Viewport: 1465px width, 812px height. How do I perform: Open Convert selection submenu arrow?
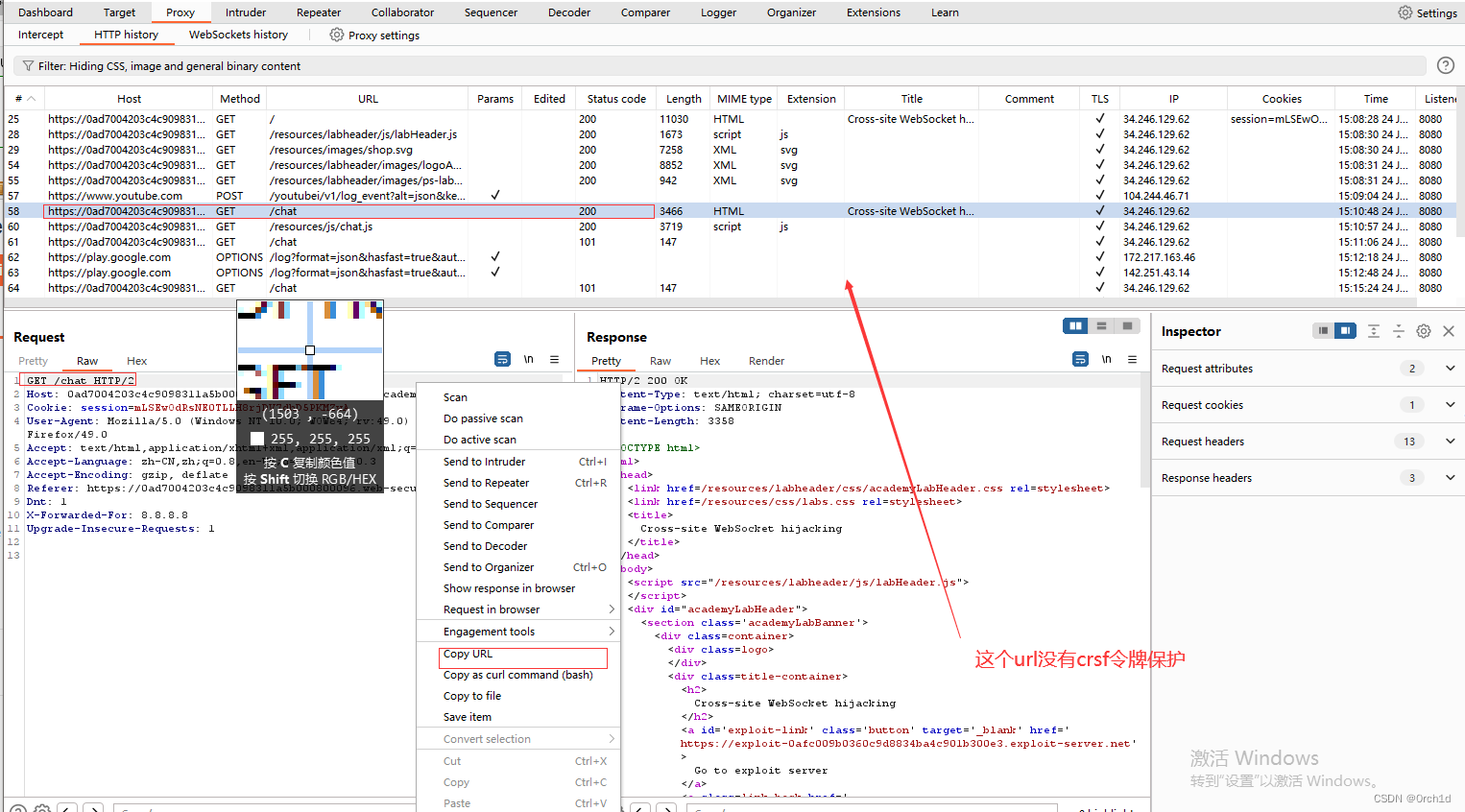click(x=612, y=739)
